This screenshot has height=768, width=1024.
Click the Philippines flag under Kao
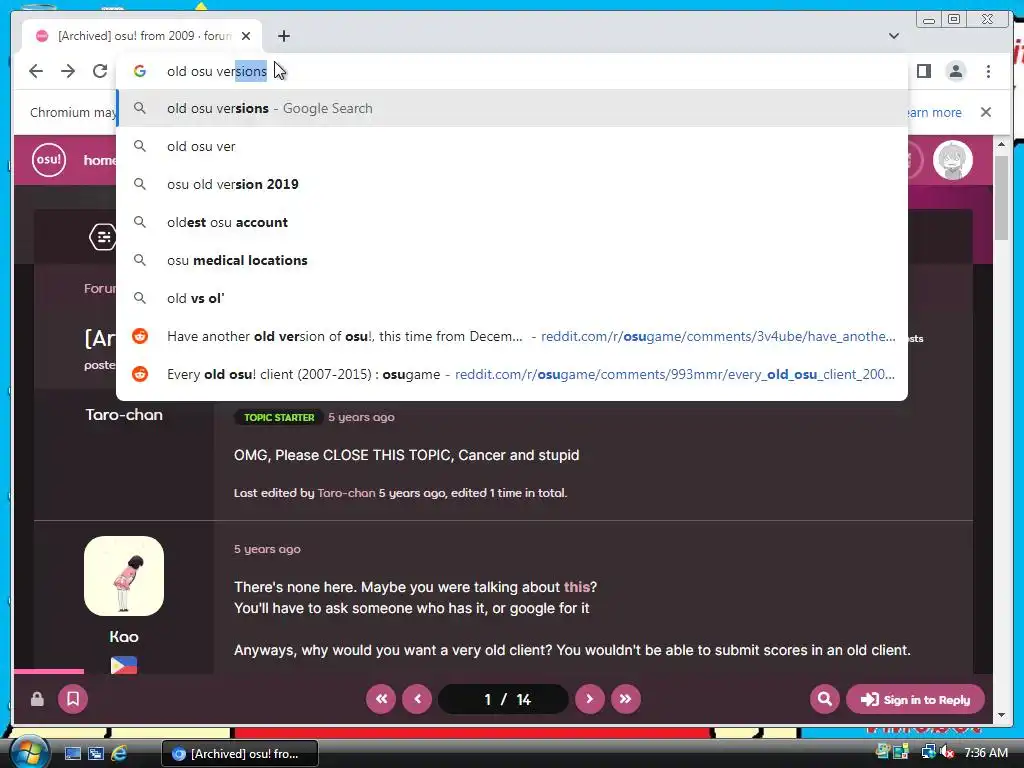point(124,665)
